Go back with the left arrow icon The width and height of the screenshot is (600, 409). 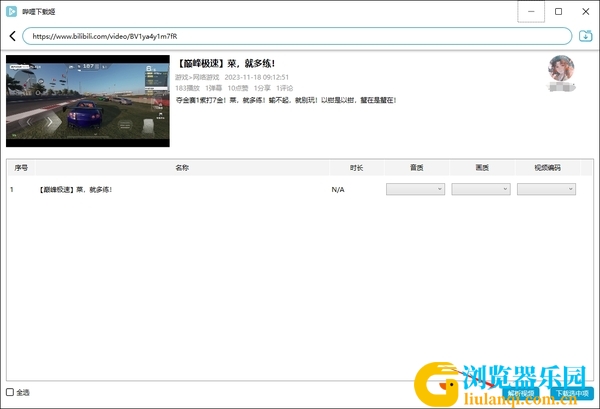tap(13, 36)
